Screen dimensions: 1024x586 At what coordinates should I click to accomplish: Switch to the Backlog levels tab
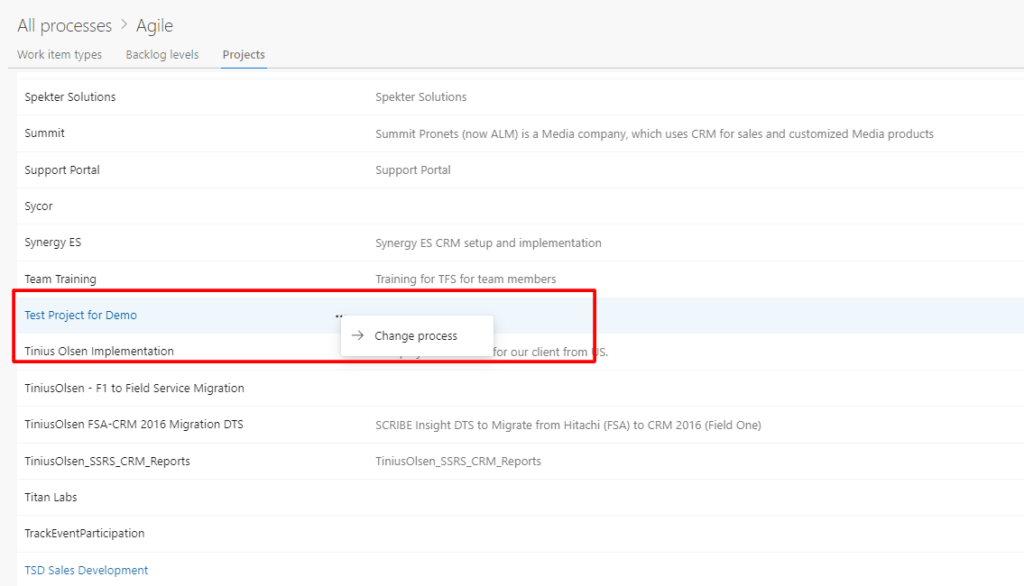tap(162, 55)
